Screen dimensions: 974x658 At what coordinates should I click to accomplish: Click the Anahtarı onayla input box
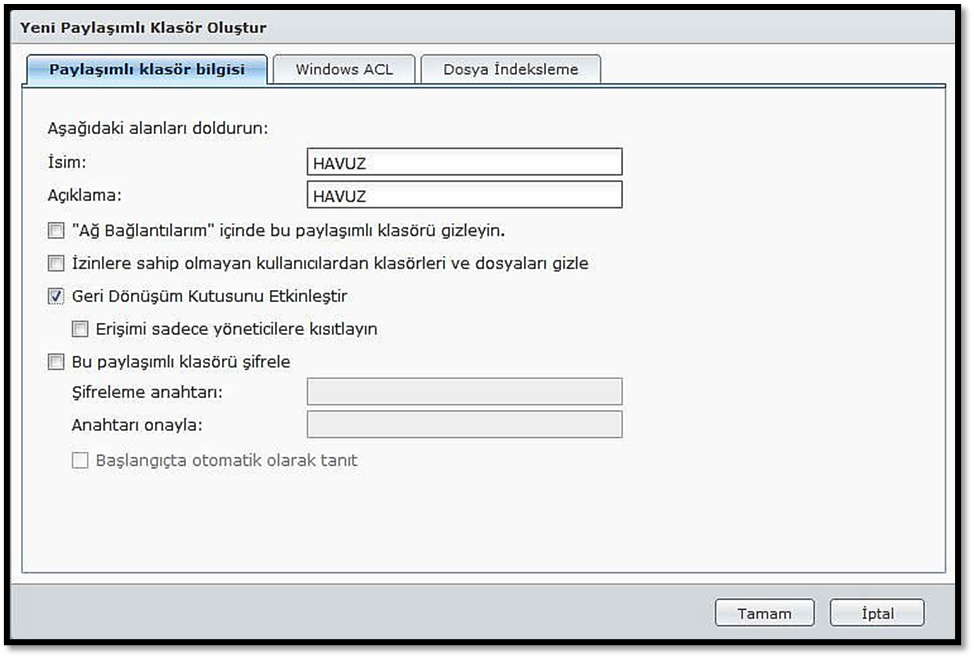464,425
